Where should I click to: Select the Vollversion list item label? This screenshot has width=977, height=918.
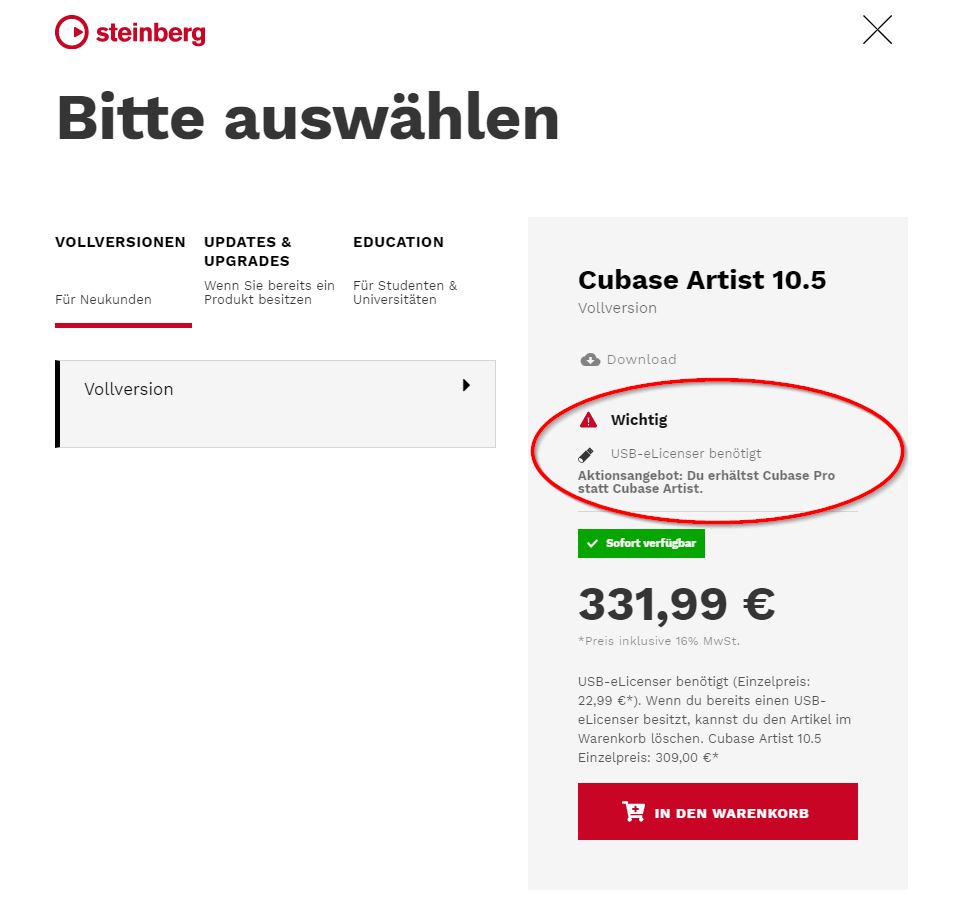pyautogui.click(x=129, y=389)
